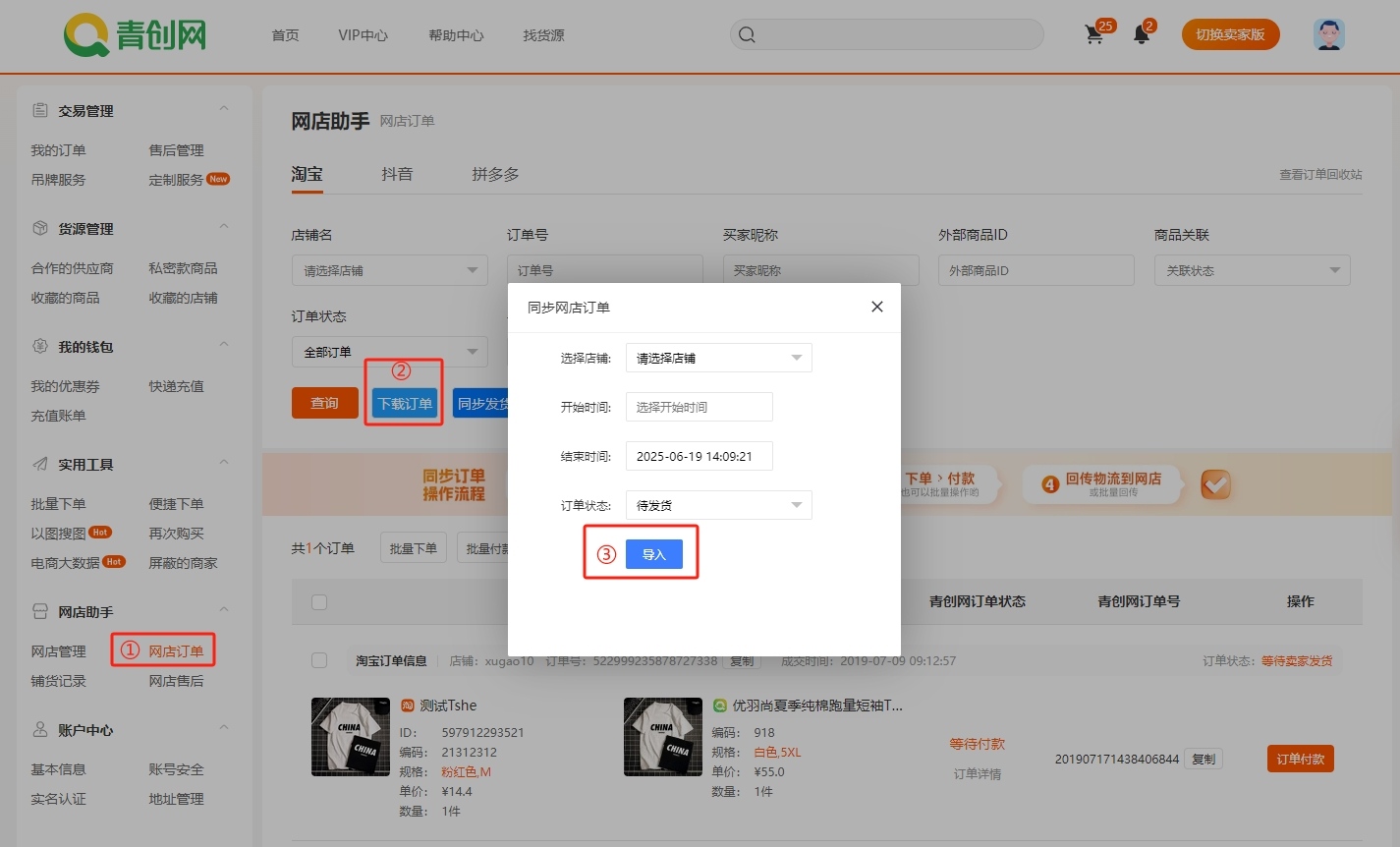Click the 青创网 logo
This screenshot has width=1400, height=847.
(136, 35)
